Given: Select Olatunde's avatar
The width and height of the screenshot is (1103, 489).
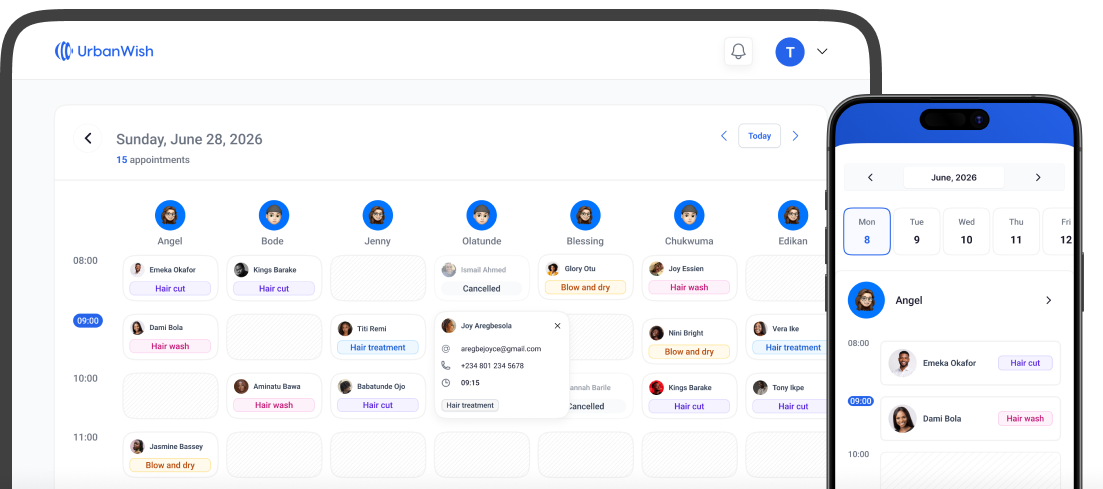Looking at the screenshot, I should coord(482,215).
